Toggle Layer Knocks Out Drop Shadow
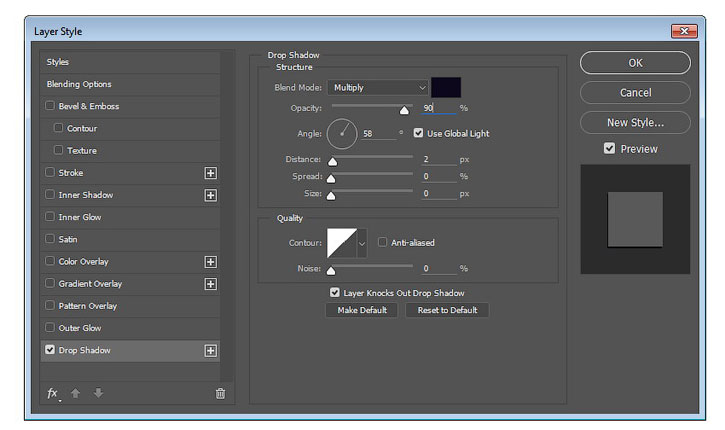The height and width of the screenshot is (430, 725). click(x=335, y=292)
